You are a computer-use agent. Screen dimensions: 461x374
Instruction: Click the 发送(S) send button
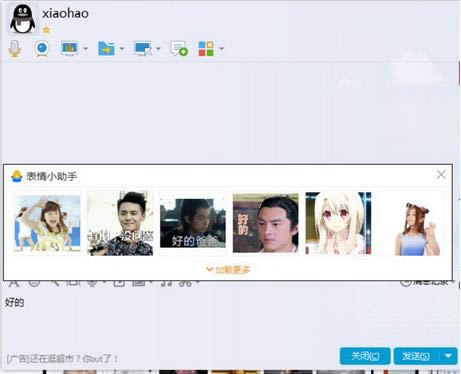416,356
